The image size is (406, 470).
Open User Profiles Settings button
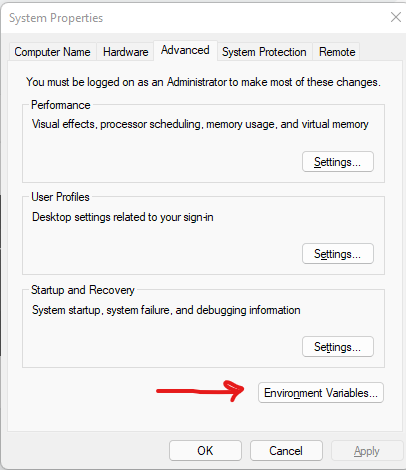(x=338, y=254)
